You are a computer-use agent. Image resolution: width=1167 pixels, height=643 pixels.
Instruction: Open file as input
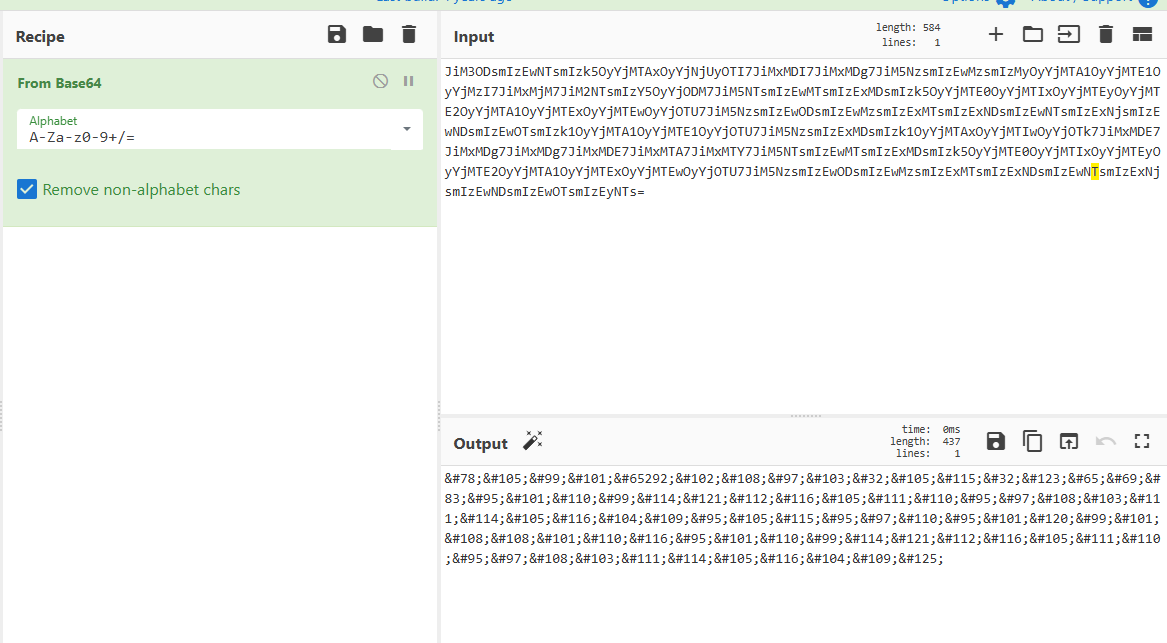(x=1069, y=35)
